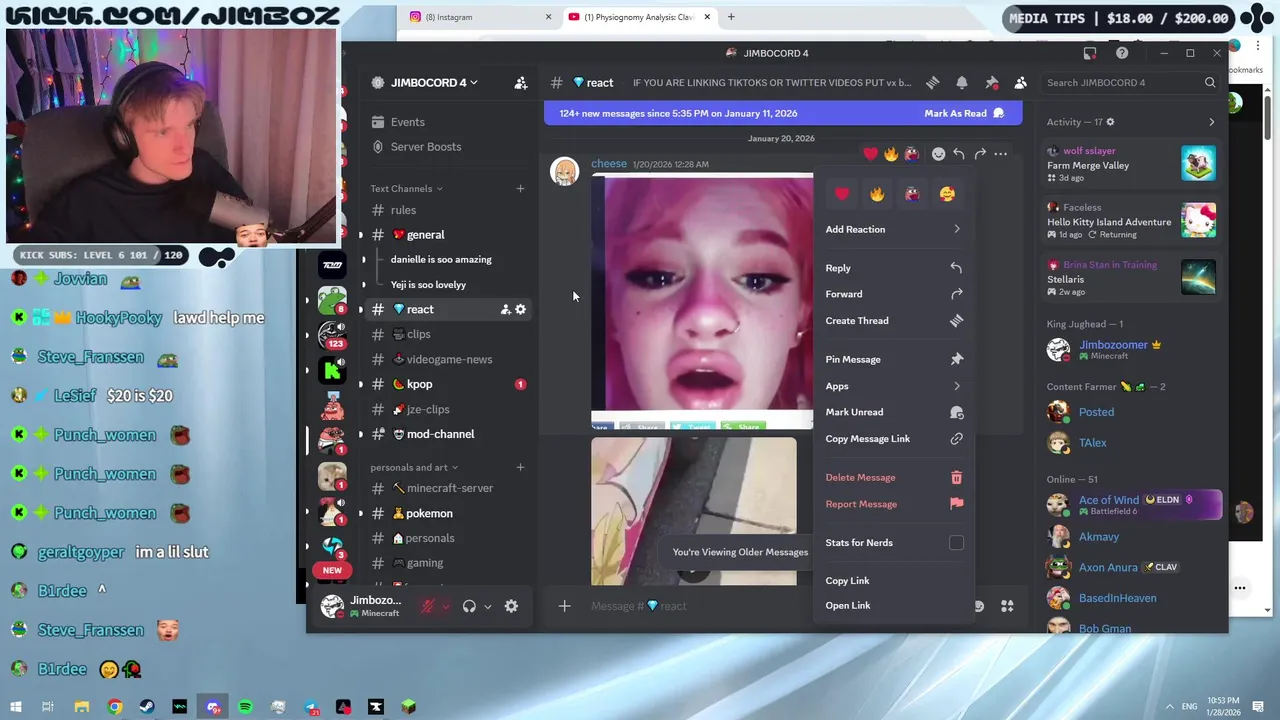Image resolution: width=1280 pixels, height=720 pixels.
Task: Open the Inbox icon in title bar
Action: pyautogui.click(x=1090, y=53)
